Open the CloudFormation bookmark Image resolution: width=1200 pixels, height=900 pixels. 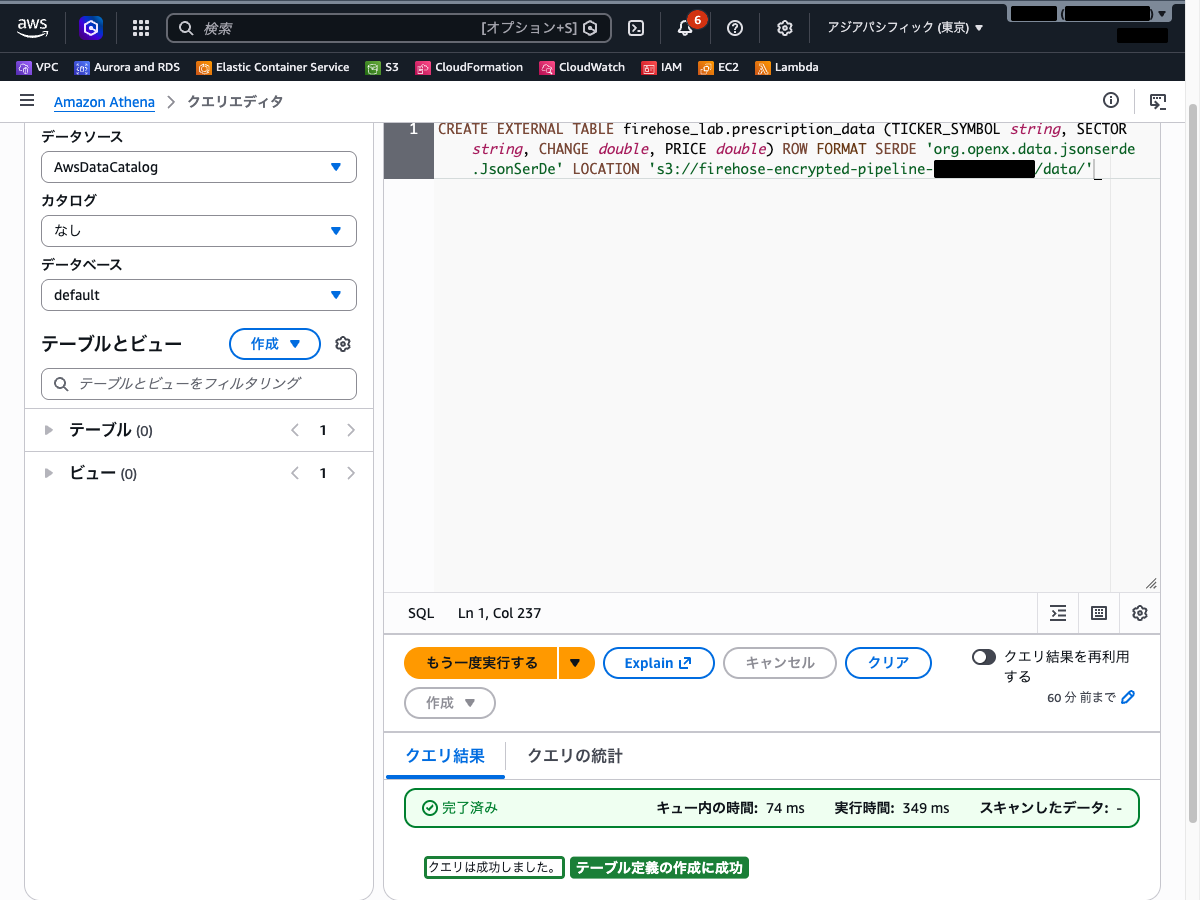pos(469,67)
